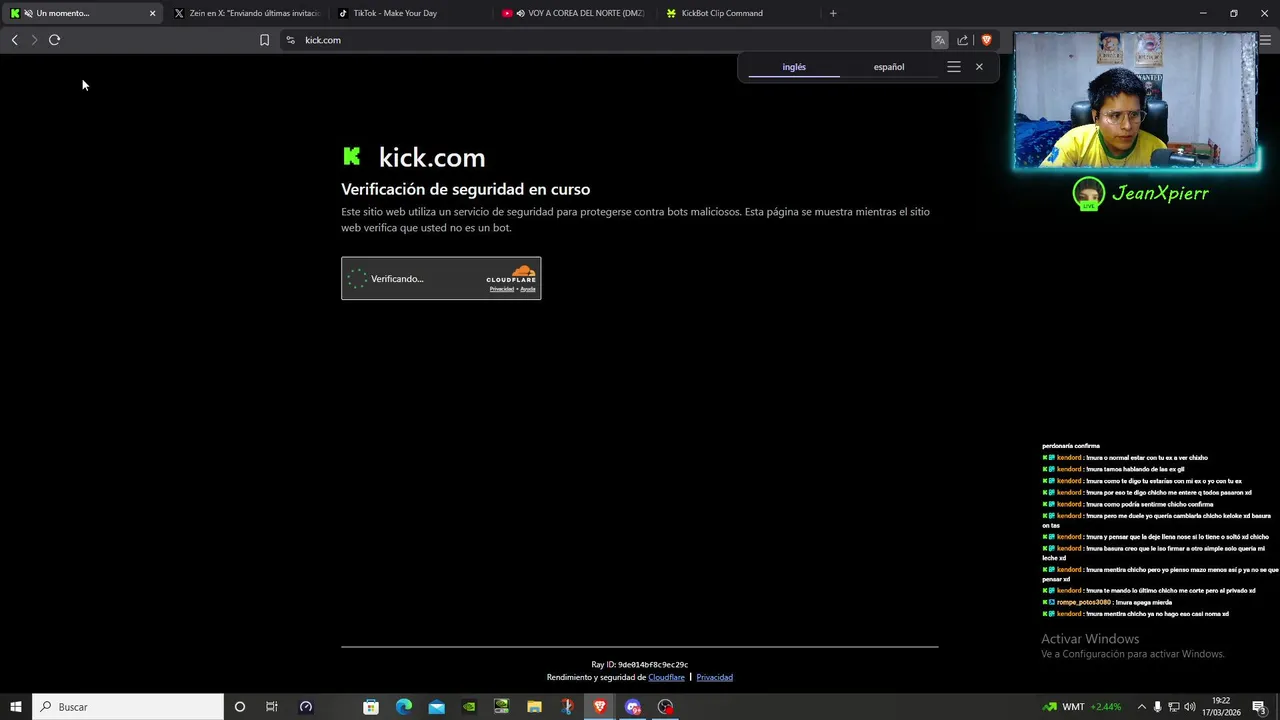This screenshot has width=1280, height=720.
Task: Open the translate popup options menu
Action: tap(954, 67)
